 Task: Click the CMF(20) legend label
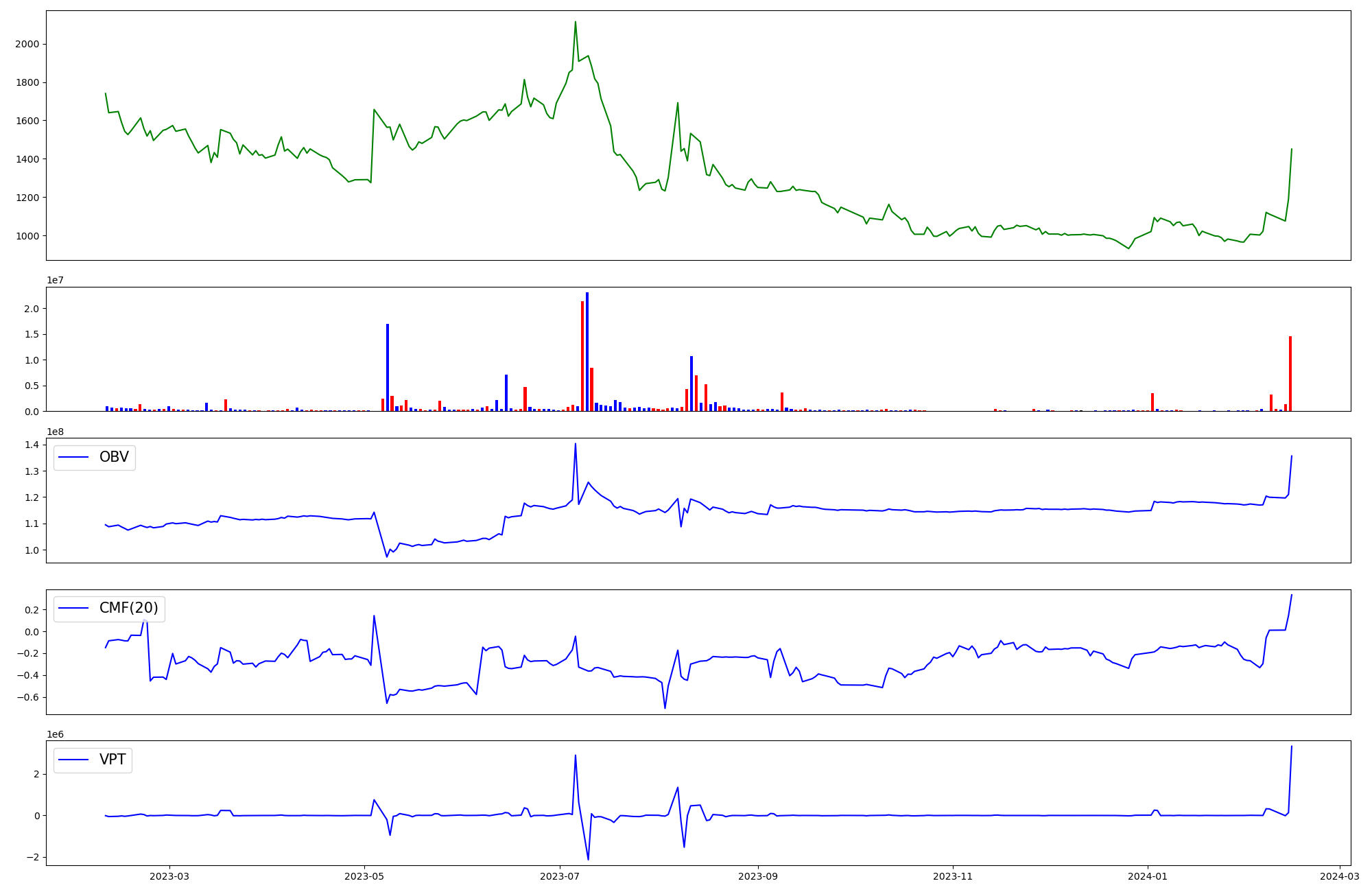[128, 608]
